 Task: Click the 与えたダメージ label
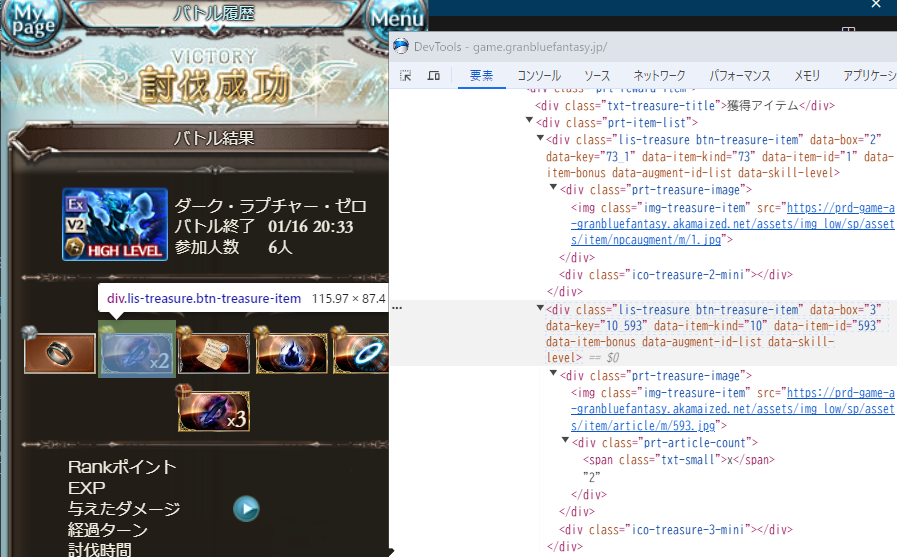(x=124, y=508)
